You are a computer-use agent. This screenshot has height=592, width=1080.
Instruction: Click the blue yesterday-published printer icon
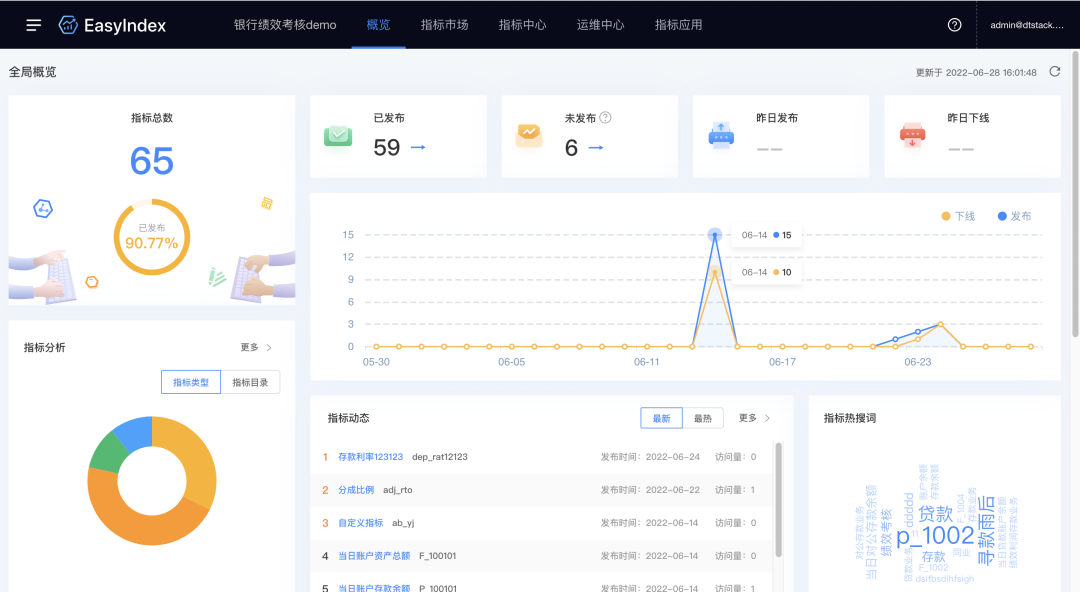coord(721,136)
